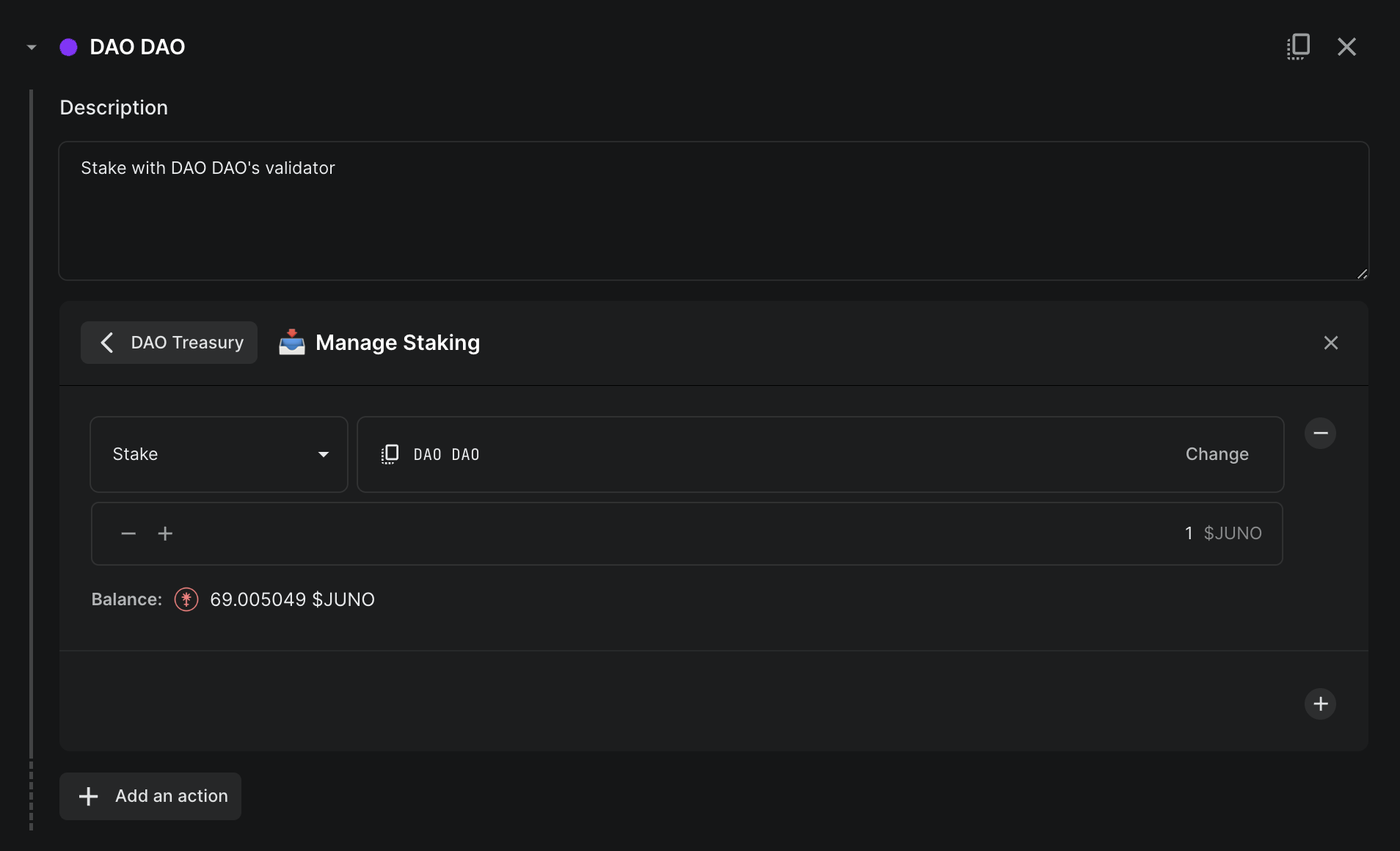This screenshot has width=1400, height=851.
Task: Increase the JUNO amount with the plus stepper
Action: point(165,533)
